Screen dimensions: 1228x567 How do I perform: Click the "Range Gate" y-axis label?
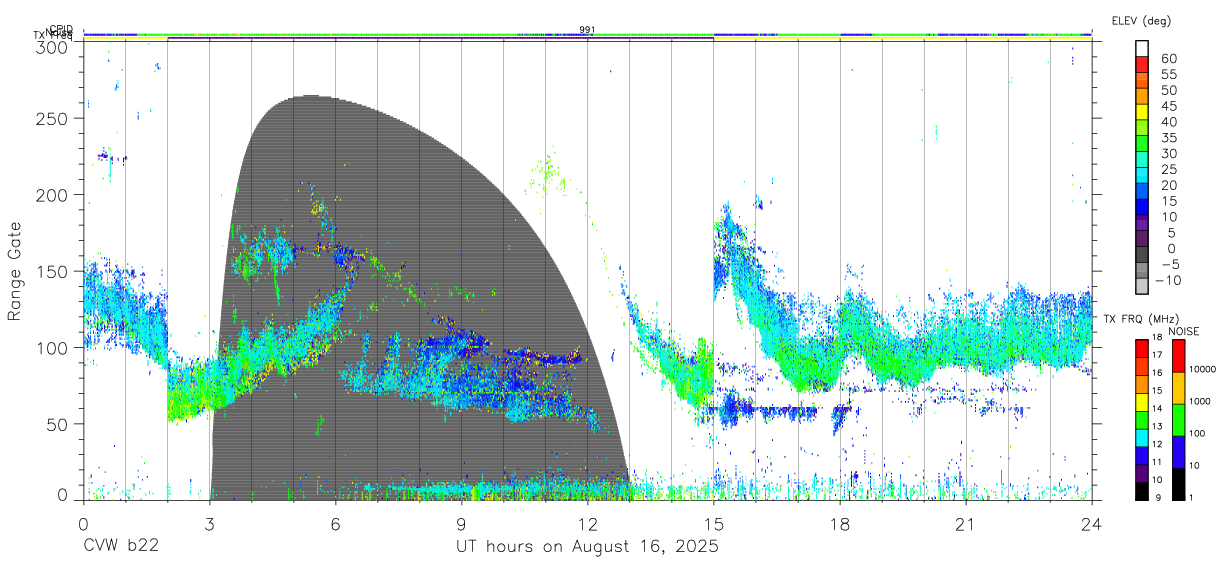click(15, 272)
